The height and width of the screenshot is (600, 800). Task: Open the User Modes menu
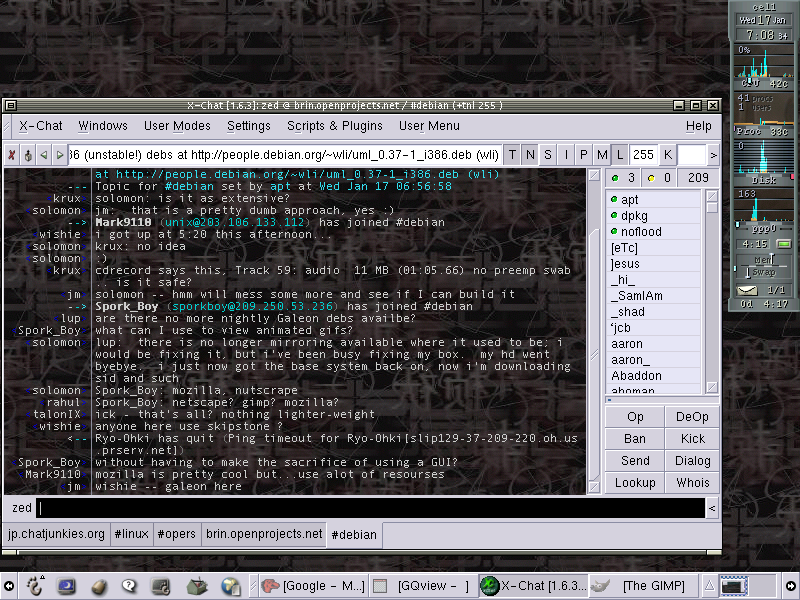pyautogui.click(x=177, y=126)
